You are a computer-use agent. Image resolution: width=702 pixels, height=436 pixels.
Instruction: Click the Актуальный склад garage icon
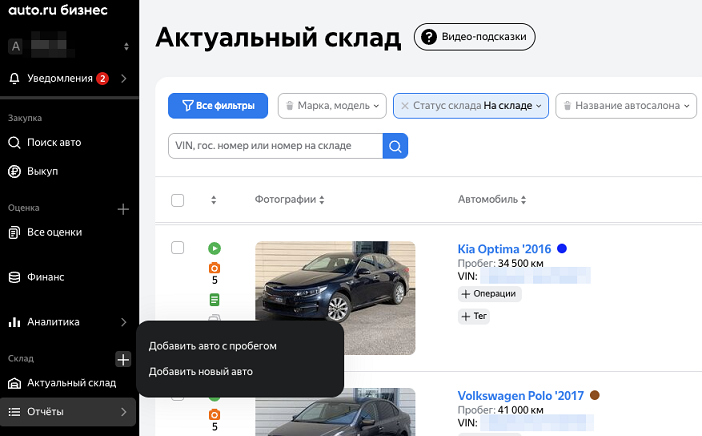[14, 384]
